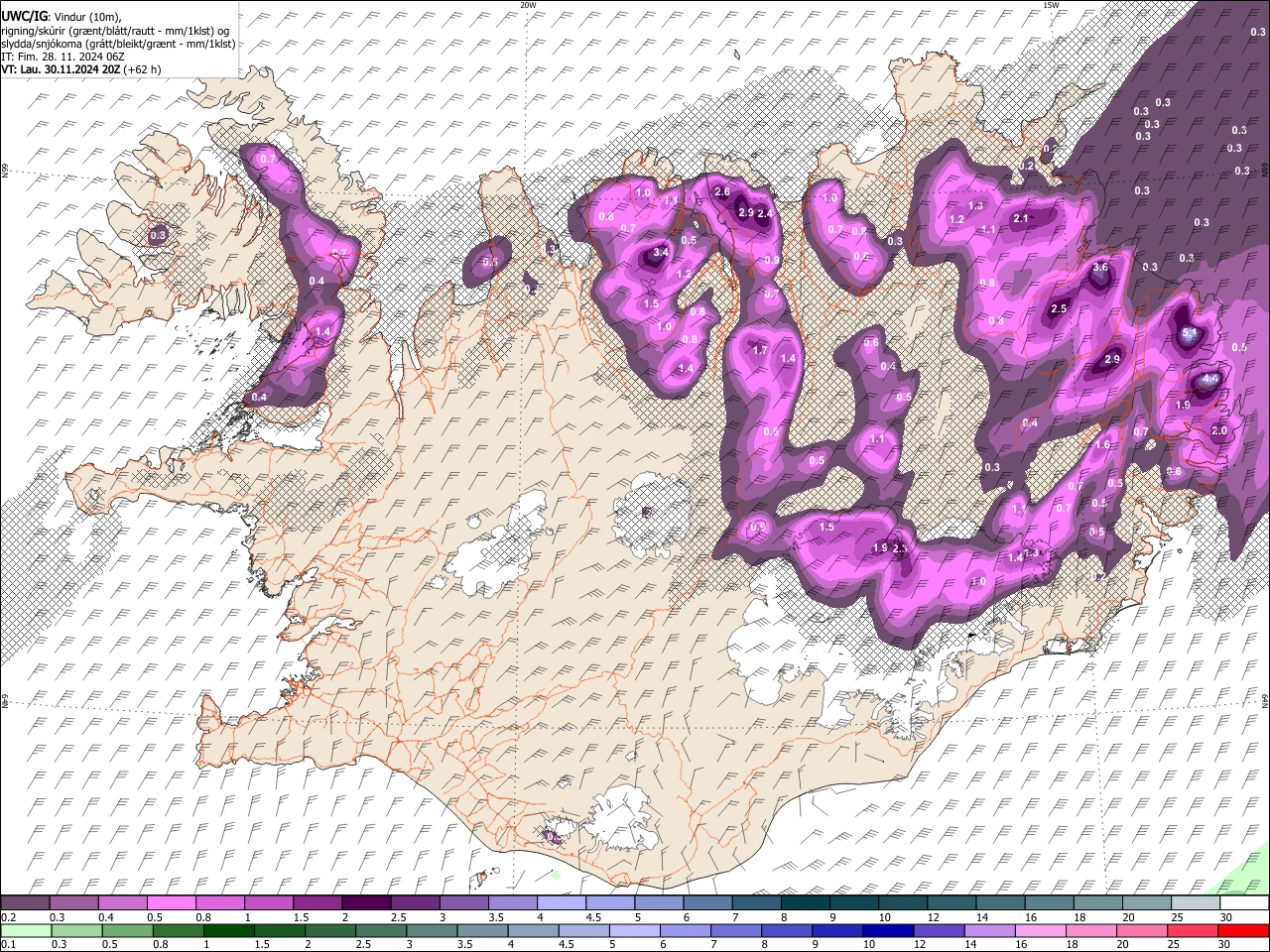Pick the deep blue lower swatch labeled 10
1270x952 pixels.
[888, 930]
